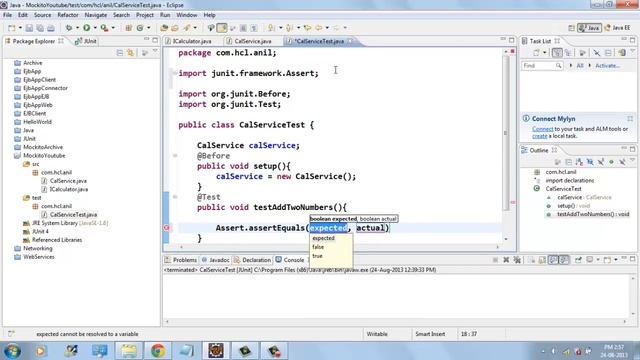Choose 'false' from the autocomplete popup
The height and width of the screenshot is (360, 640).
pyautogui.click(x=318, y=247)
